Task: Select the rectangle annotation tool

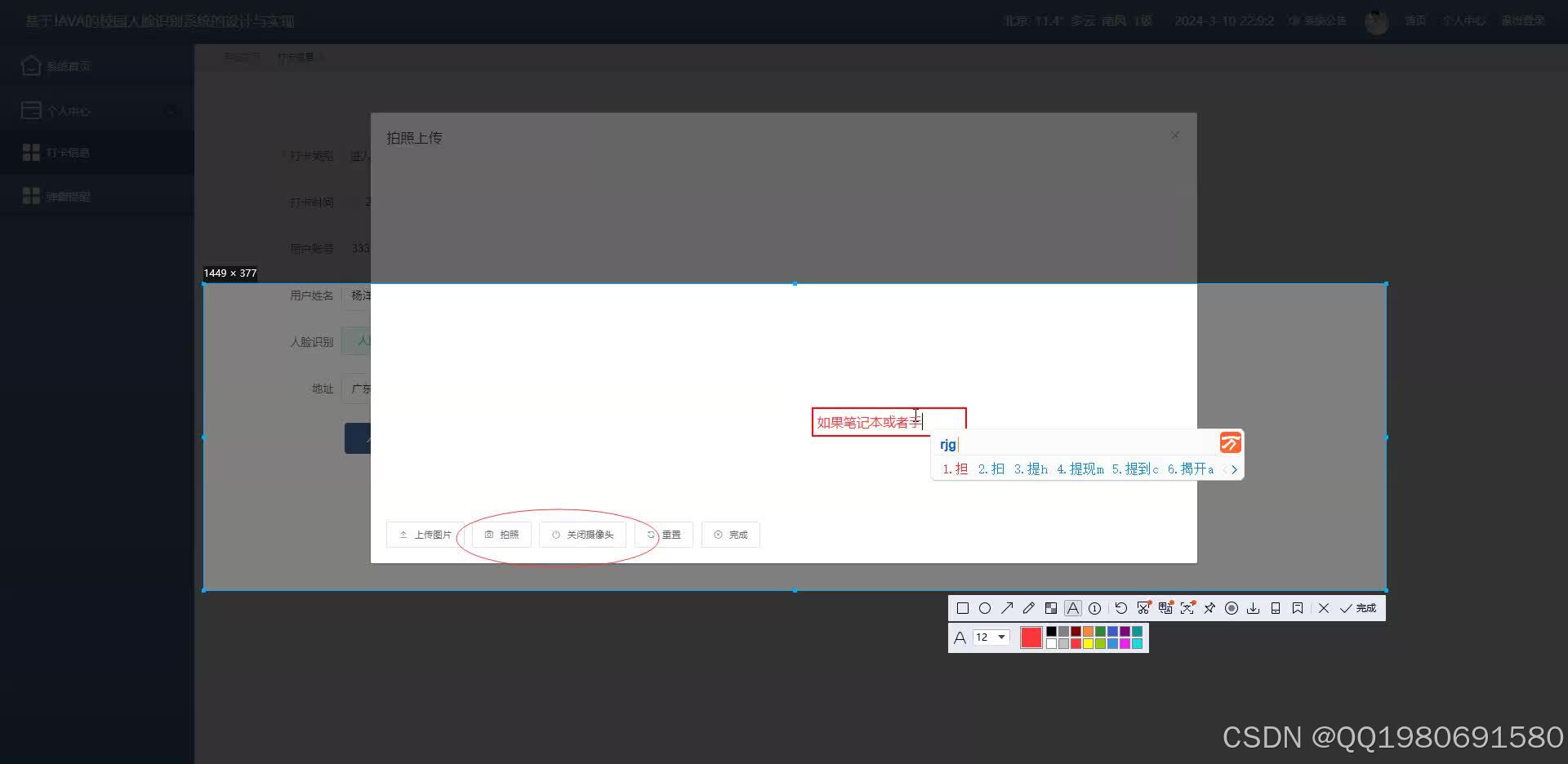Action: click(963, 608)
